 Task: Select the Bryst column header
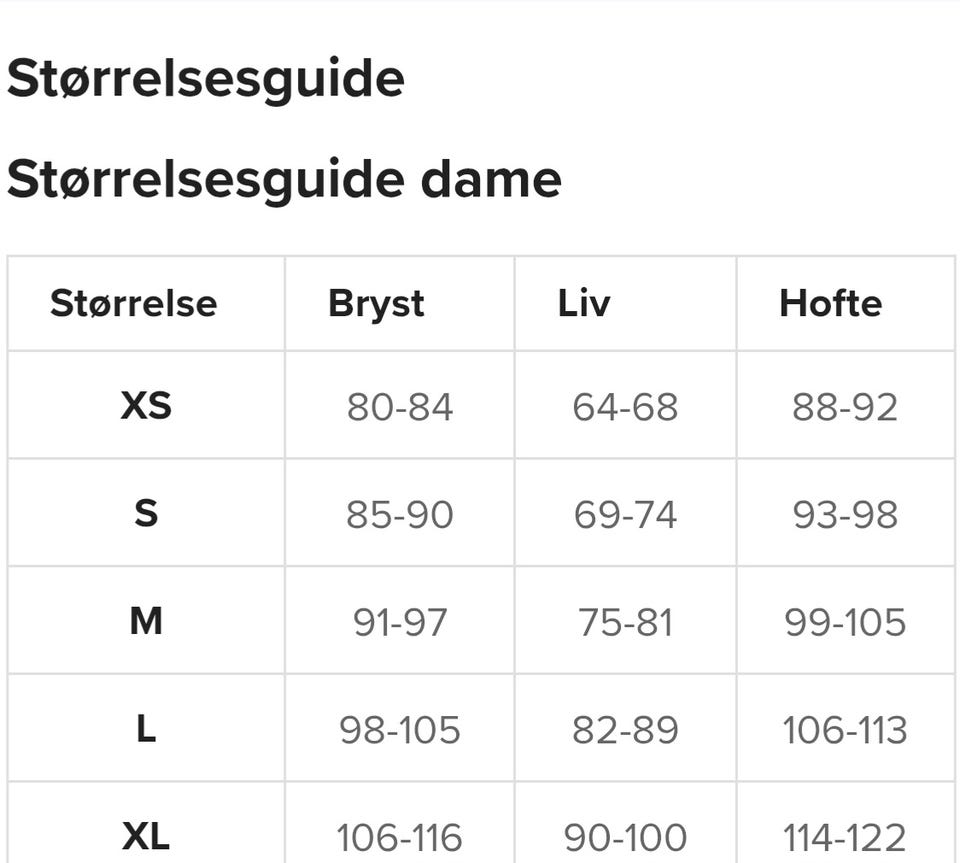coord(376,303)
